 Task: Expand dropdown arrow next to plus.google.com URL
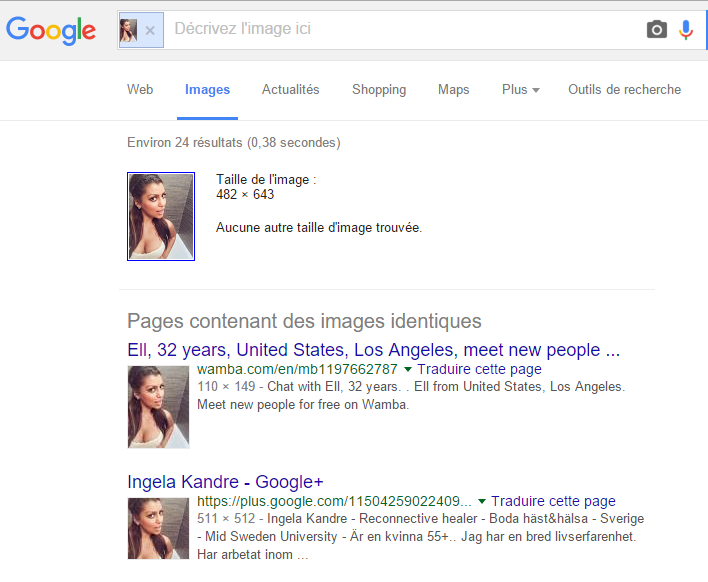click(482, 502)
